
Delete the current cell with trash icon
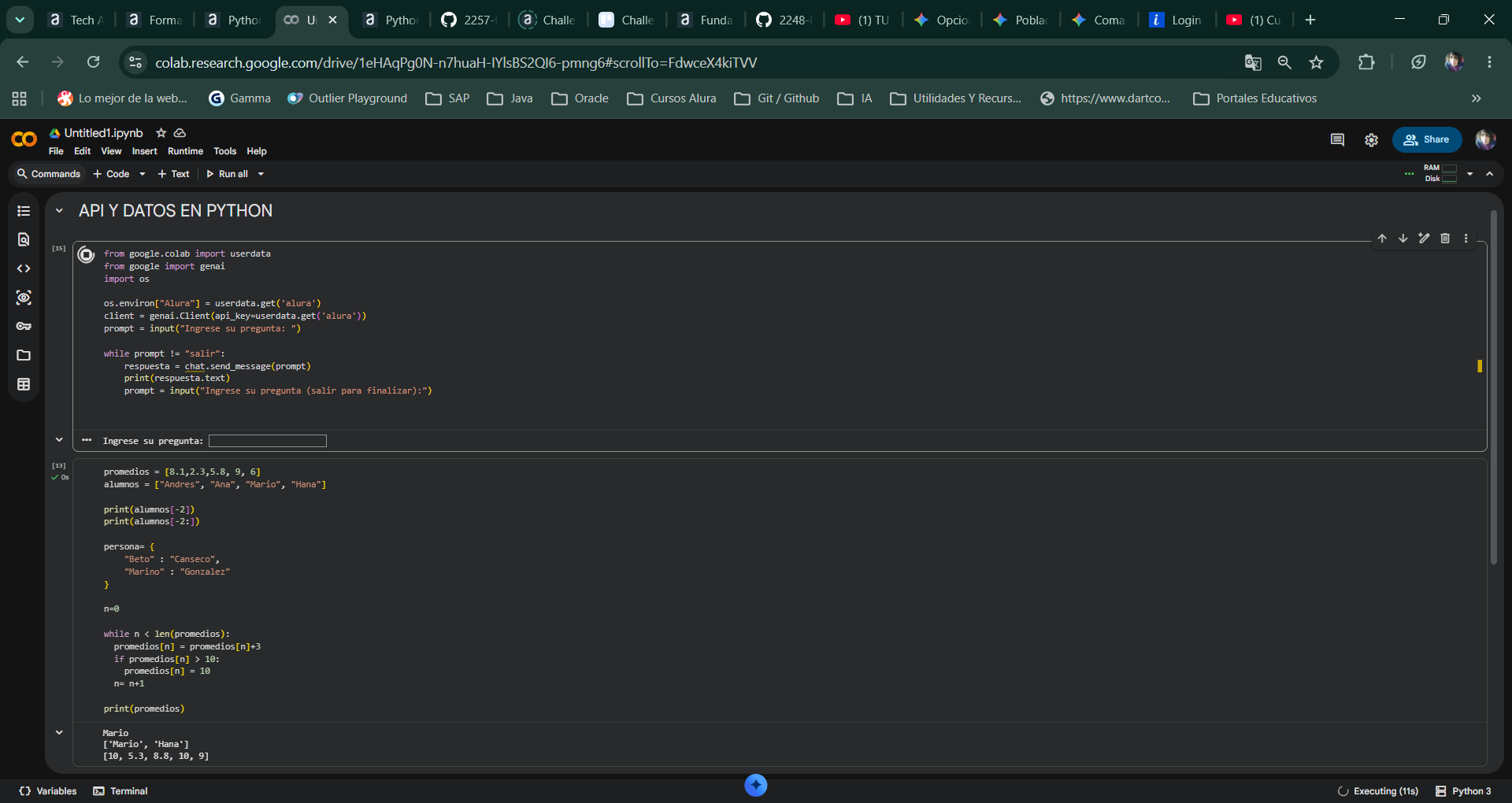click(x=1445, y=238)
